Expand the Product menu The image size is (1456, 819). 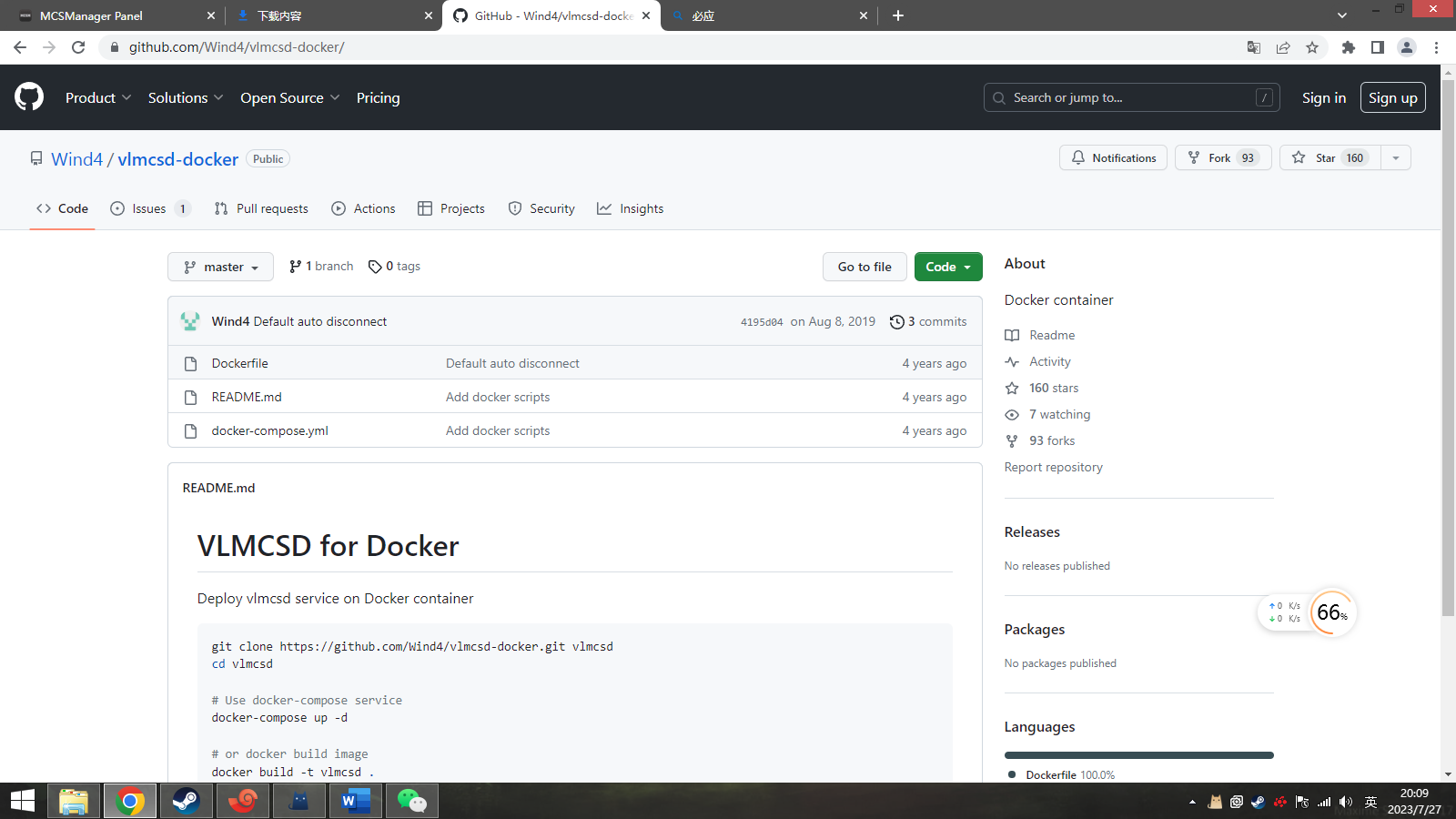click(98, 97)
